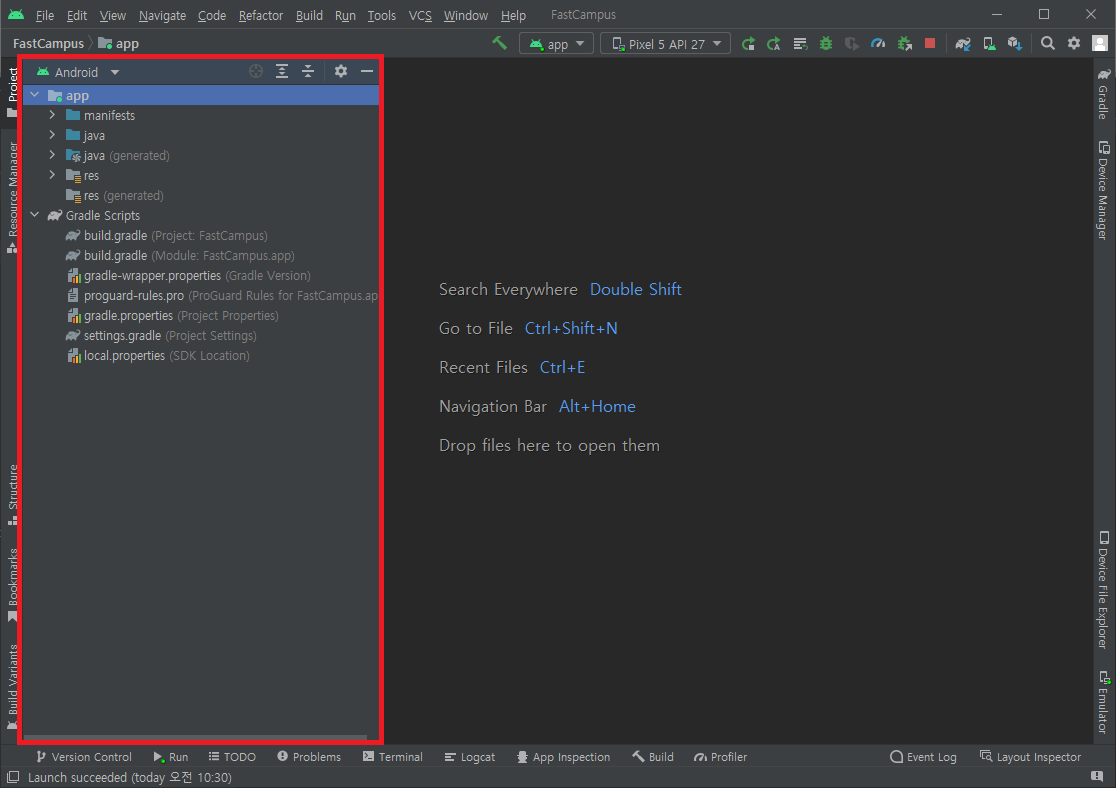
Task: Click FastCampus in the navigation breadcrumb
Action: [x=48, y=43]
